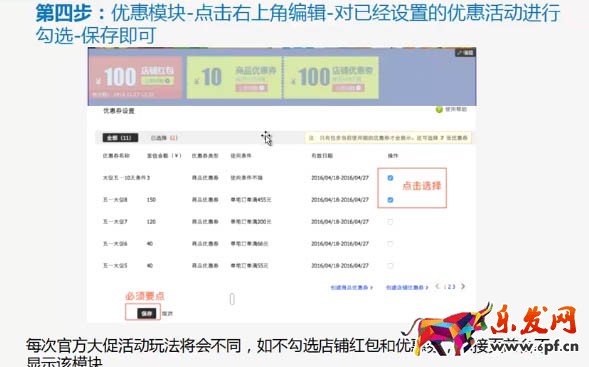The height and width of the screenshot is (367, 589).
Task: Check the 满55元 coupon row checkbox
Action: (x=390, y=266)
